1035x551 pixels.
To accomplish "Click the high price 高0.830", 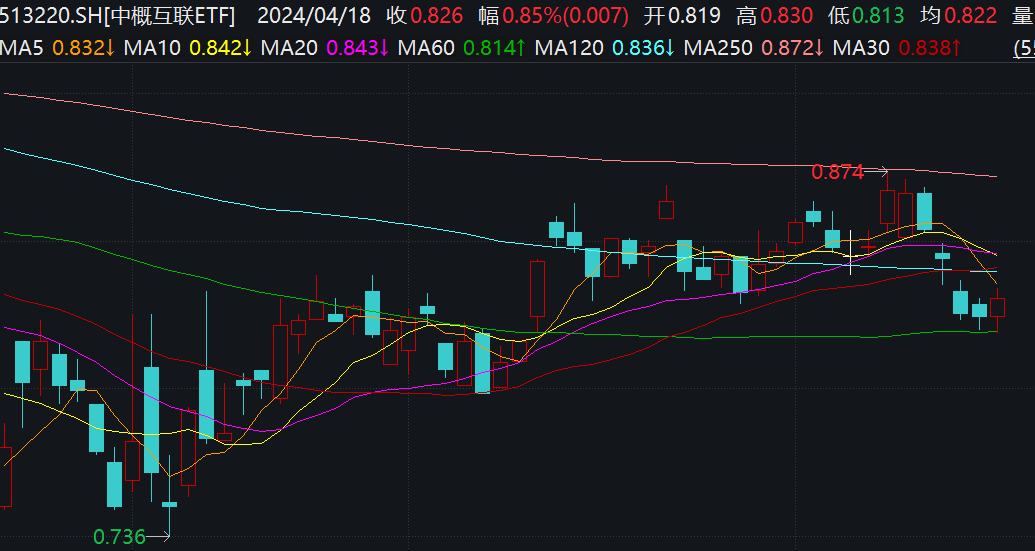I will (774, 16).
